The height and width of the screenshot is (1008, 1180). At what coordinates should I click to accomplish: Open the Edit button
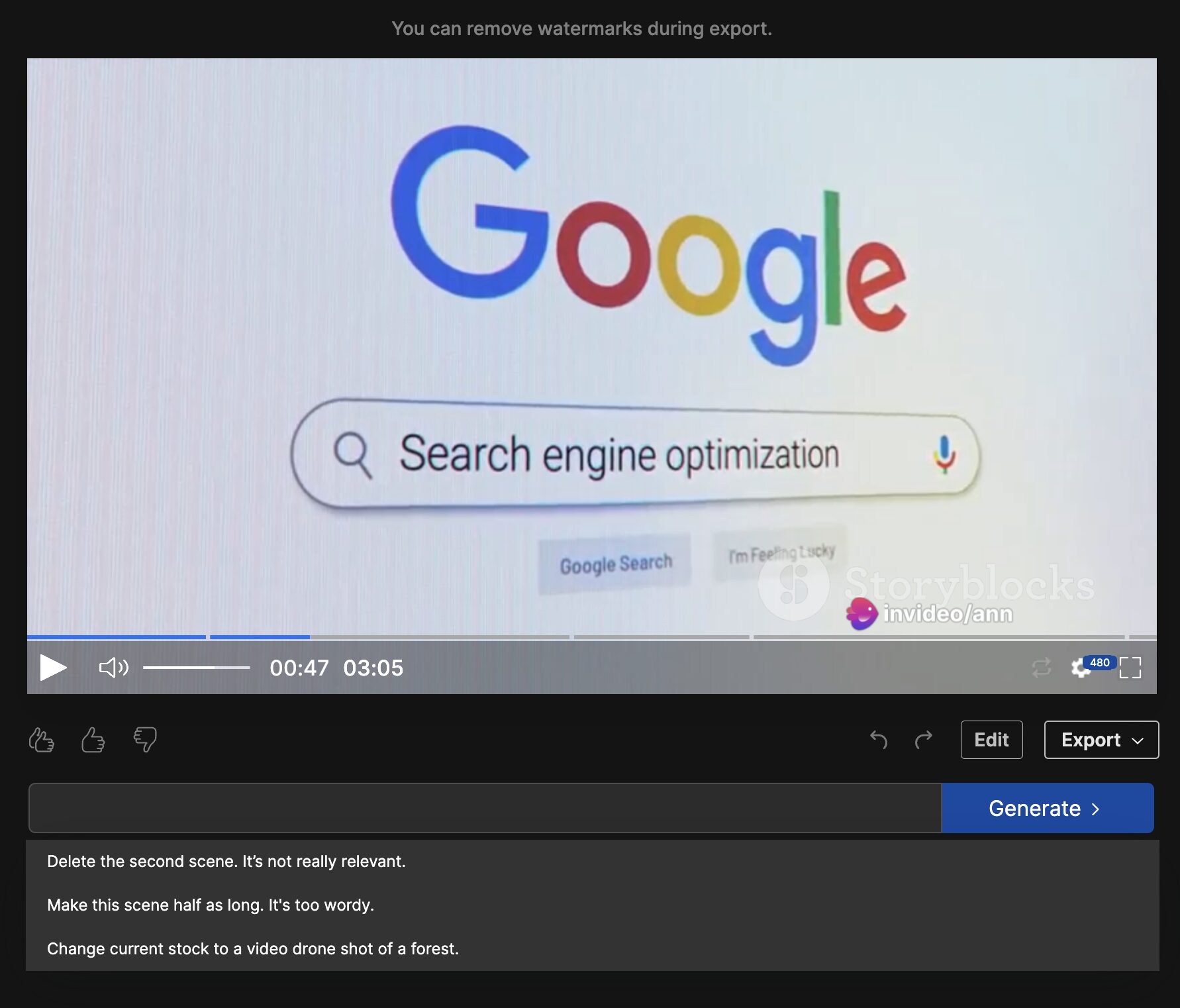coord(991,740)
